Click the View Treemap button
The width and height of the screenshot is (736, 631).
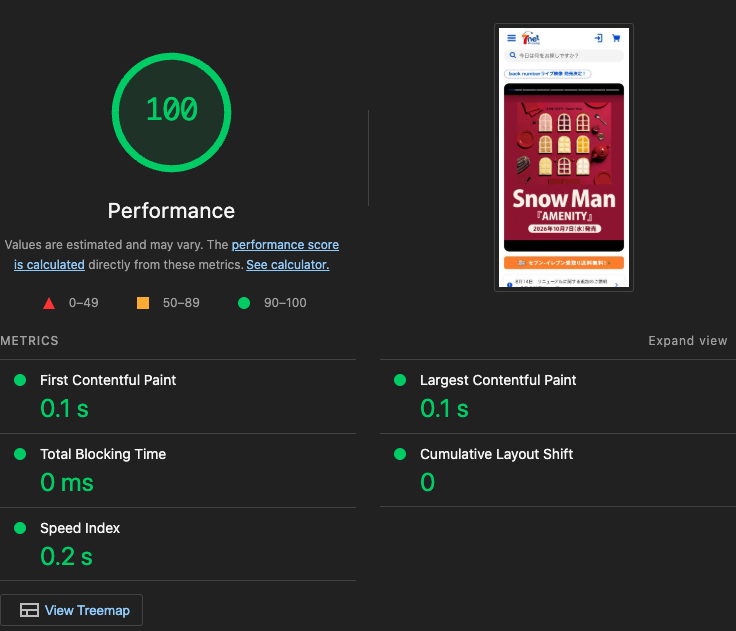pos(71,610)
